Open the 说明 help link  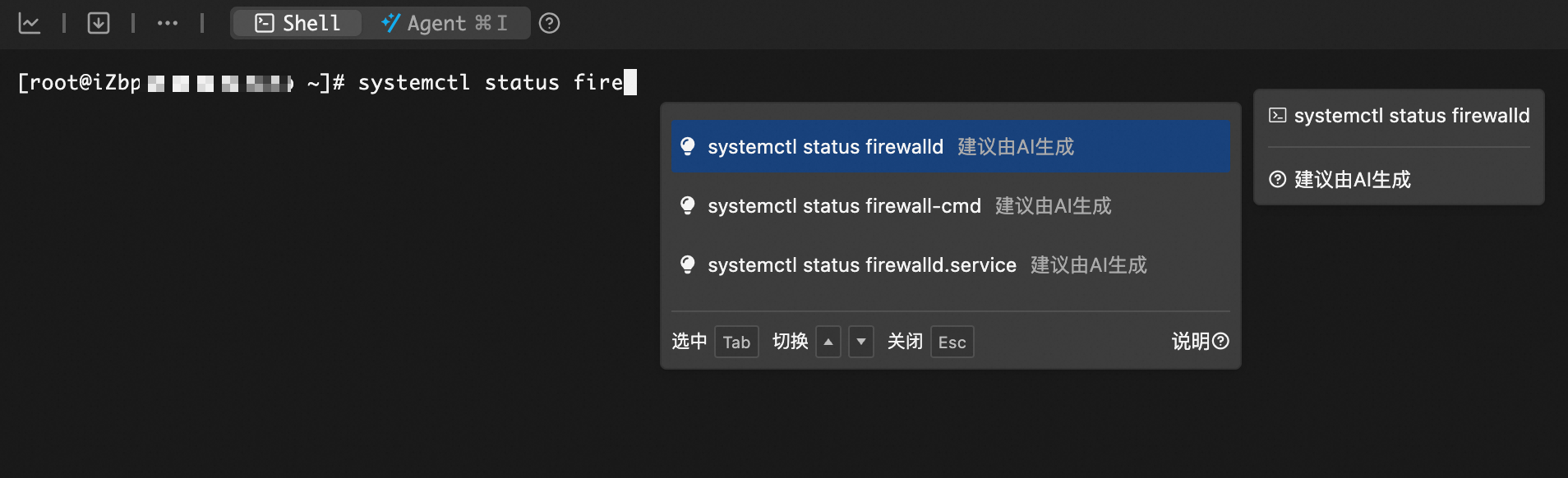[x=1200, y=342]
